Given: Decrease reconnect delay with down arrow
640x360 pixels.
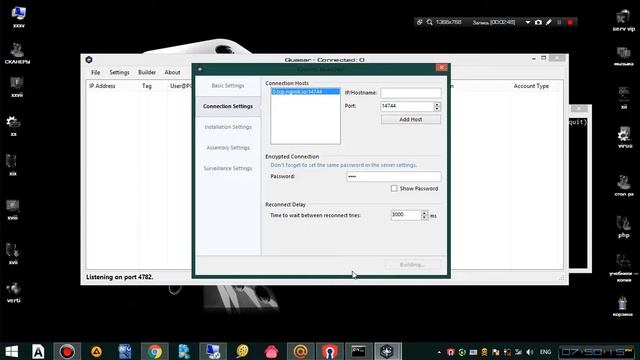Looking at the screenshot, I should pyautogui.click(x=424, y=218).
